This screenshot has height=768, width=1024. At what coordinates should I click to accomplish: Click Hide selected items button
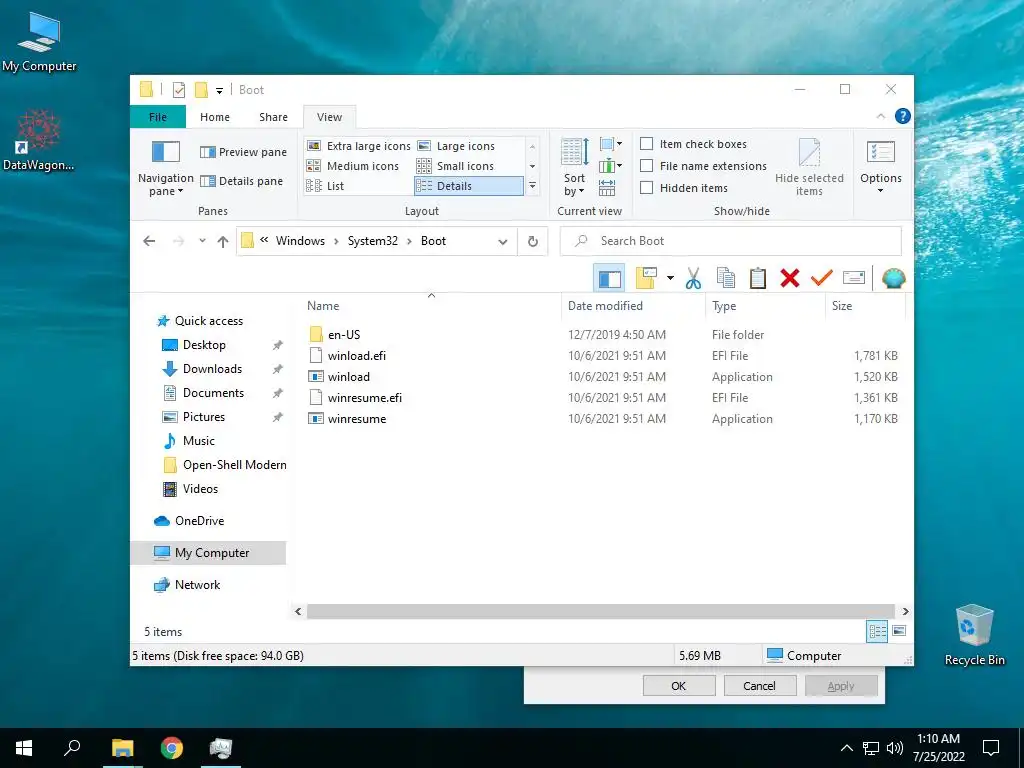tap(809, 167)
